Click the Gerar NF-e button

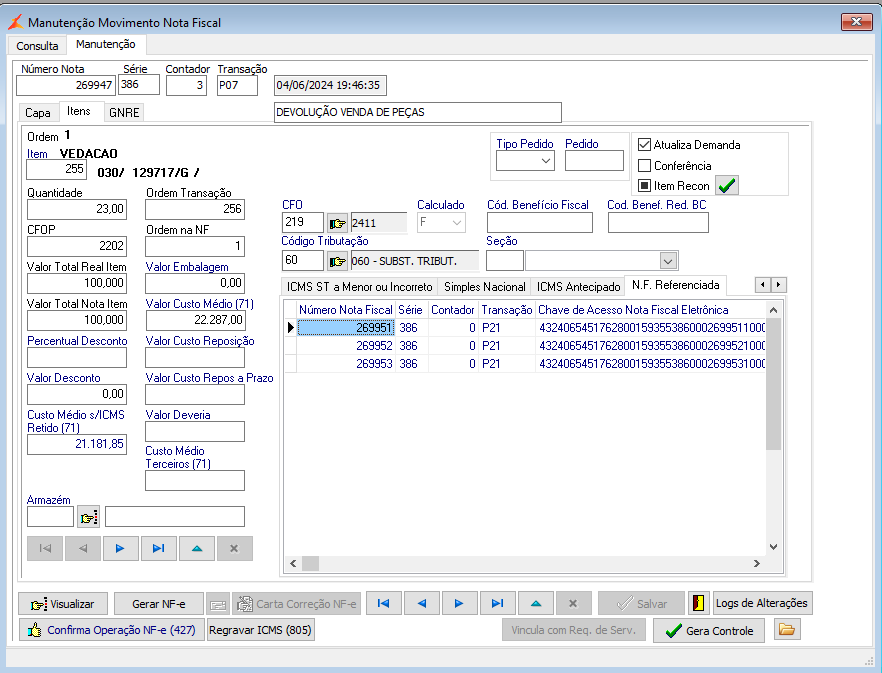[x=159, y=604]
